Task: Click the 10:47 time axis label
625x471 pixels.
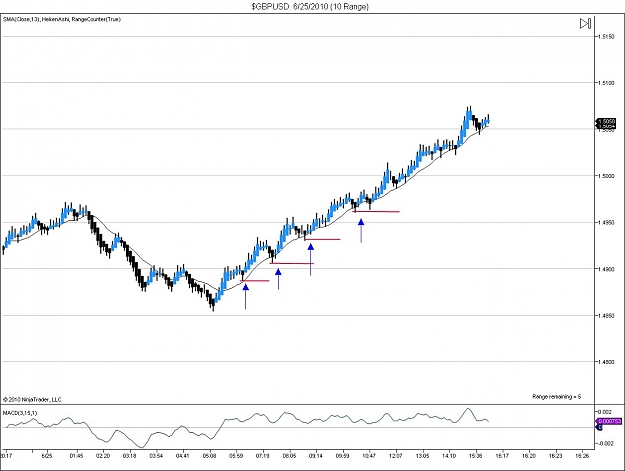Action: coord(369,455)
